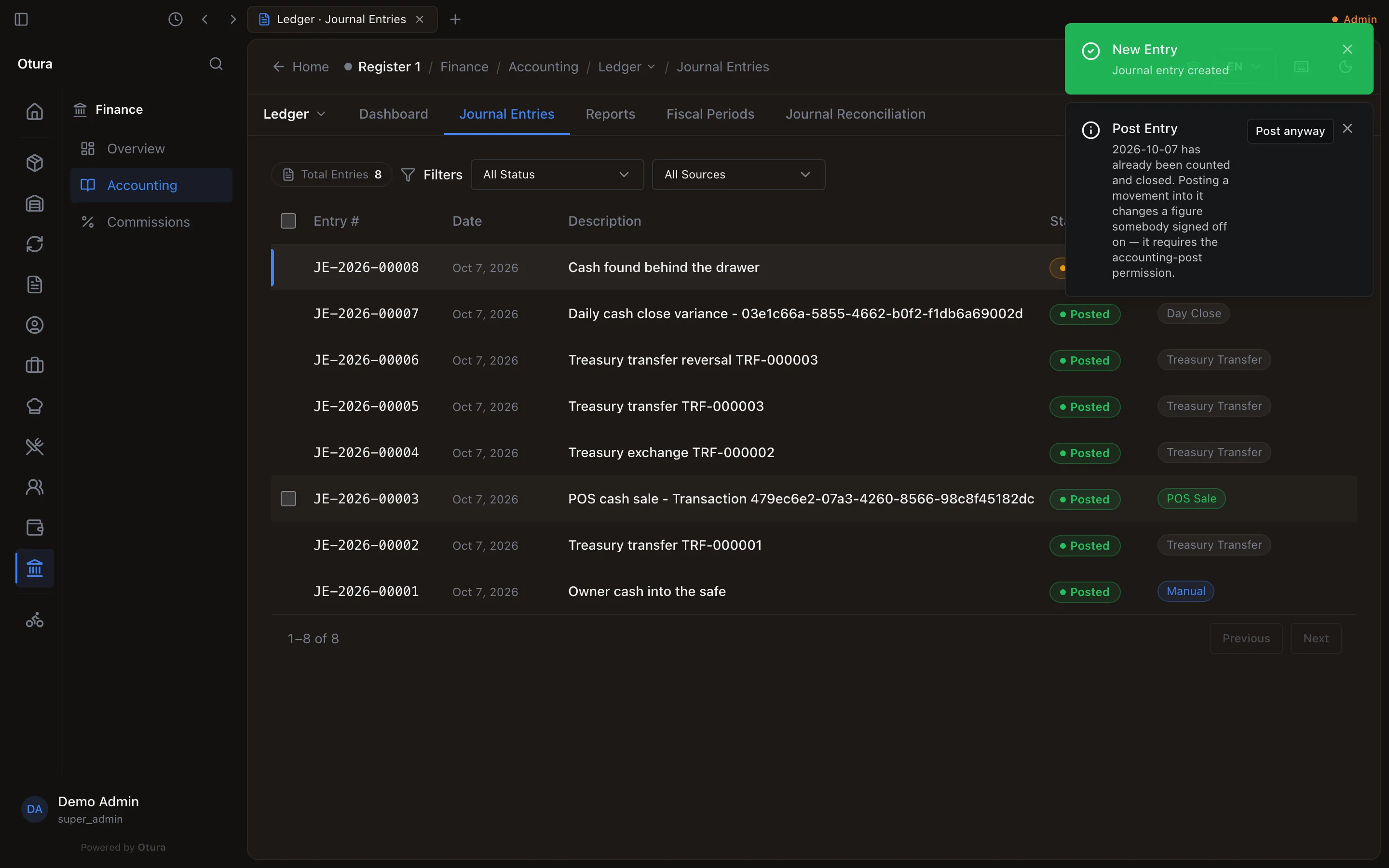Close the Ledger Journal Entries tab
This screenshot has height=868, width=1389.
point(420,19)
